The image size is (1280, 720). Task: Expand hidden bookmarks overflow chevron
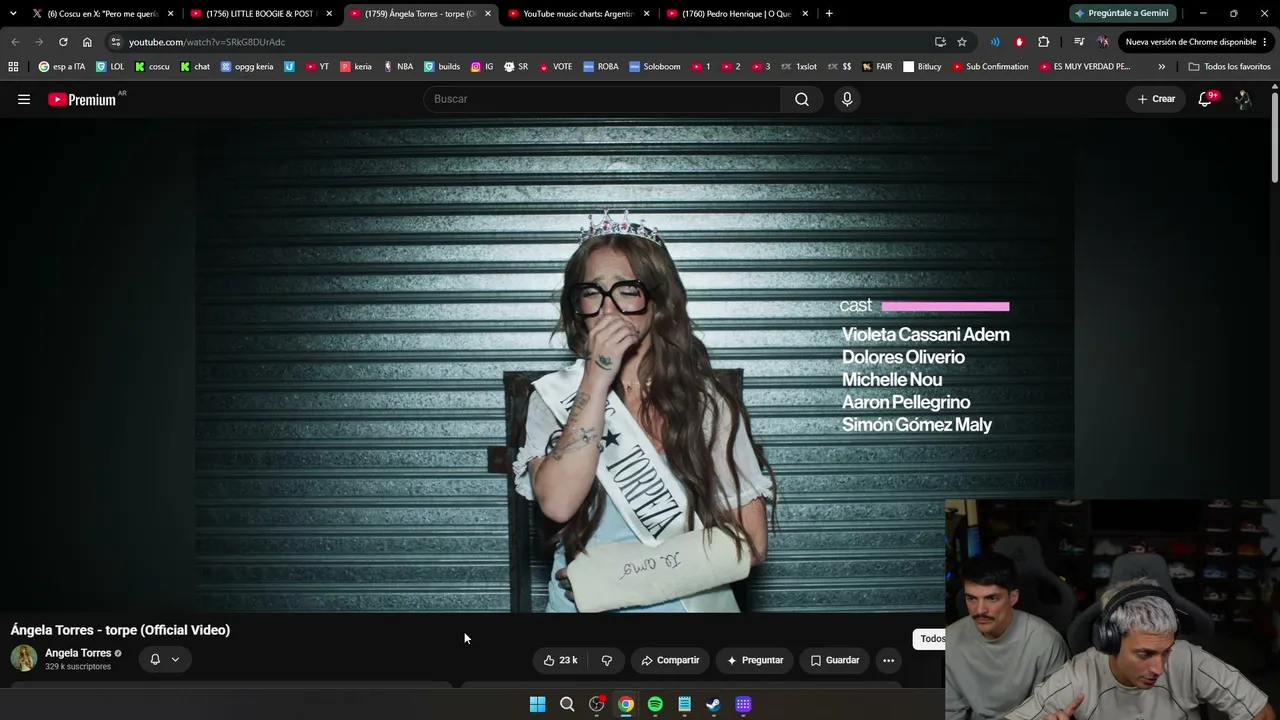click(x=1161, y=67)
